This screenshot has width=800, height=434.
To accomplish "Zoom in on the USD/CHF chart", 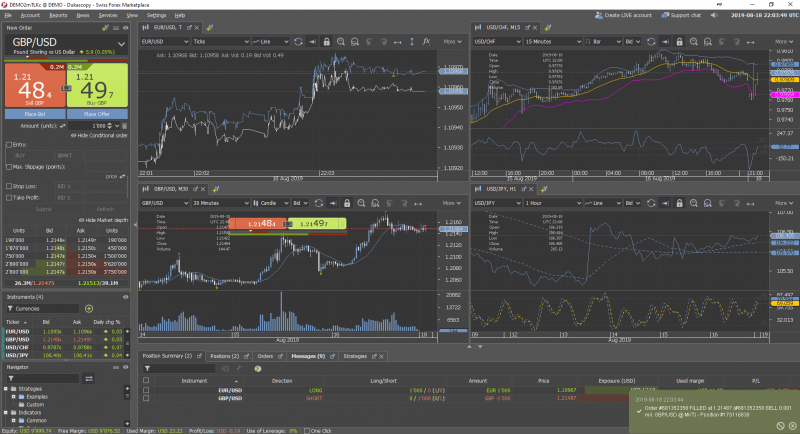I will (693, 42).
